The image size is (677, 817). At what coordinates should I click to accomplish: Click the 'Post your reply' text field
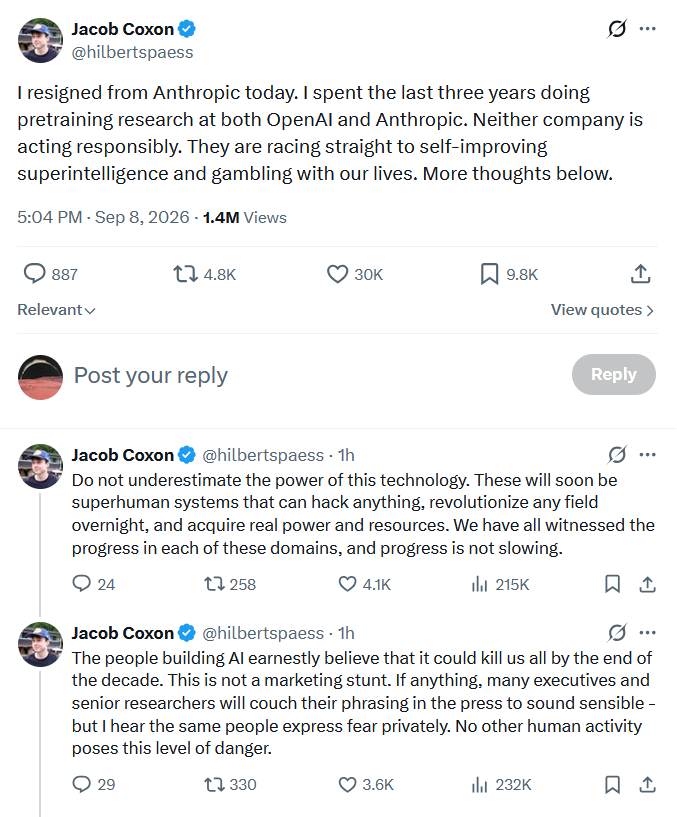(151, 375)
